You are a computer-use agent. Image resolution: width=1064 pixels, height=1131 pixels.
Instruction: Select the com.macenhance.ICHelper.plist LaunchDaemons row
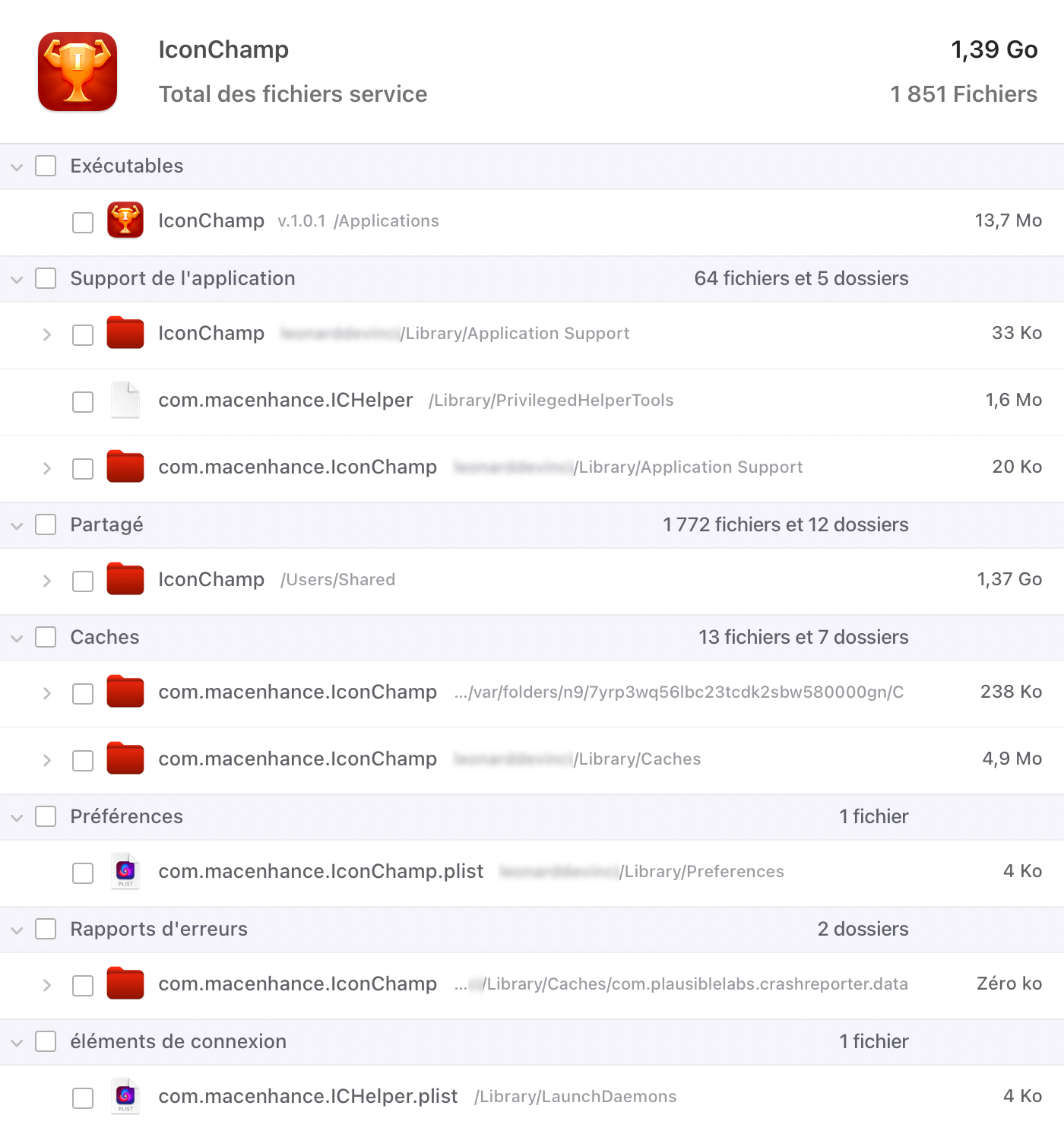532,1096
